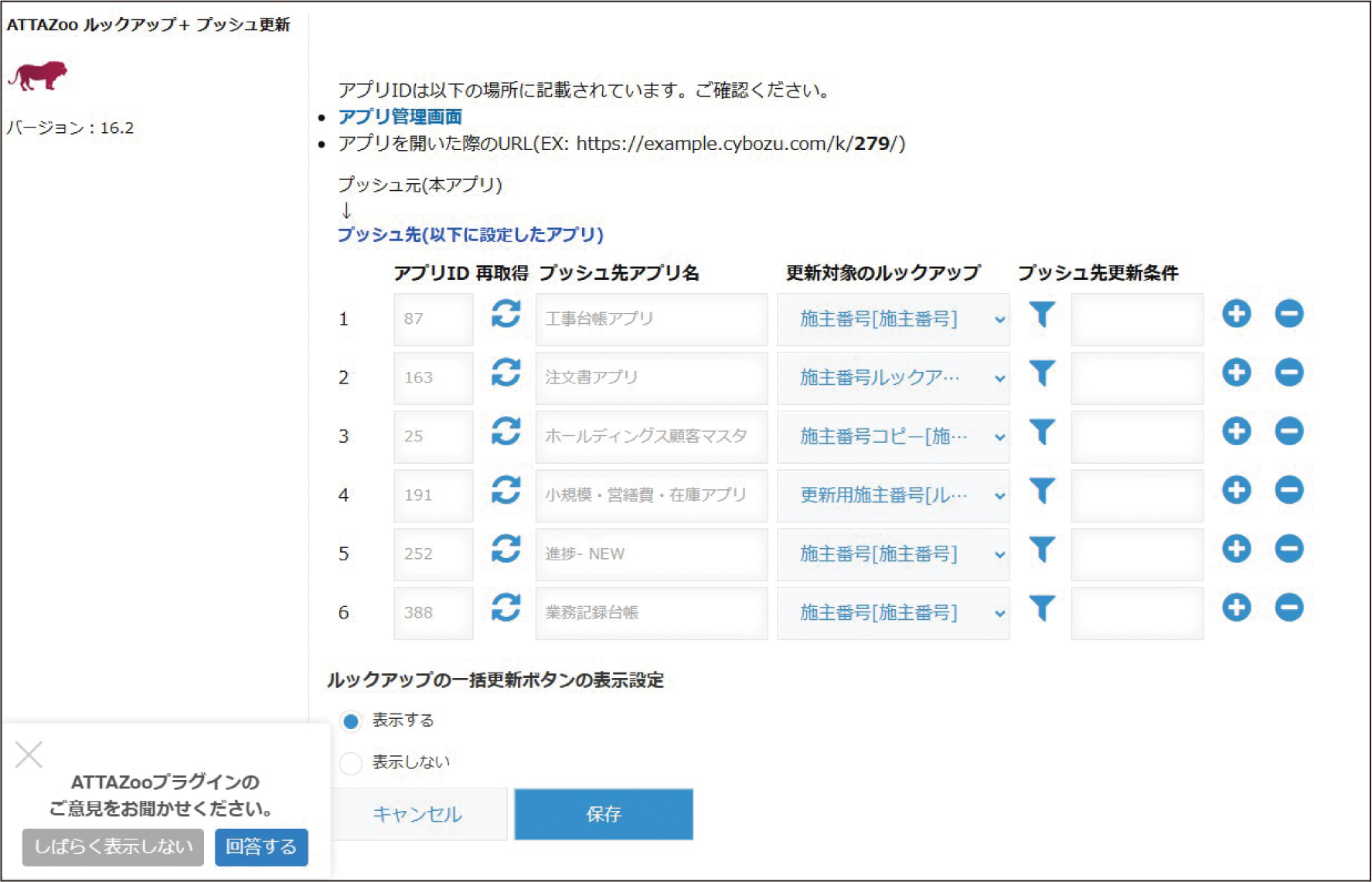Select 表示しない radio button
Viewport: 1372px width, 882px height.
coord(351,764)
